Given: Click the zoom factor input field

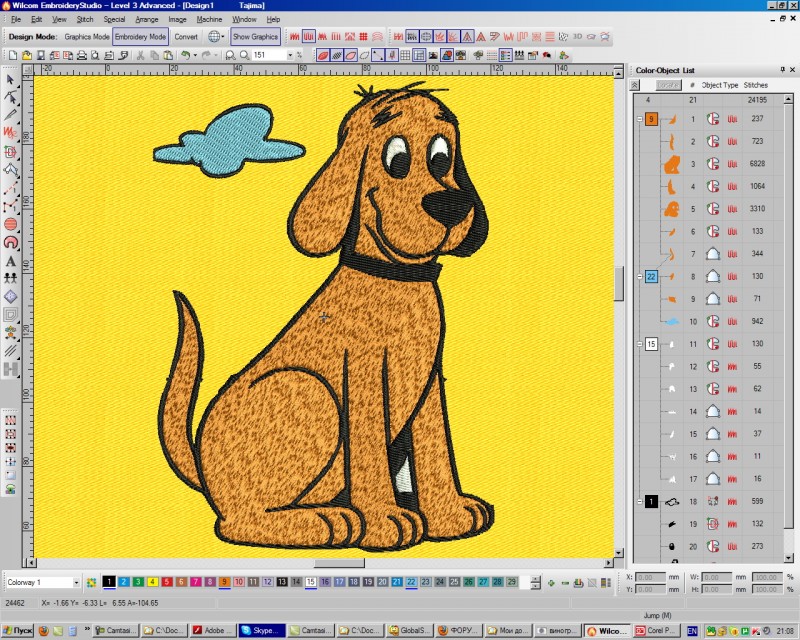Looking at the screenshot, I should pos(269,55).
